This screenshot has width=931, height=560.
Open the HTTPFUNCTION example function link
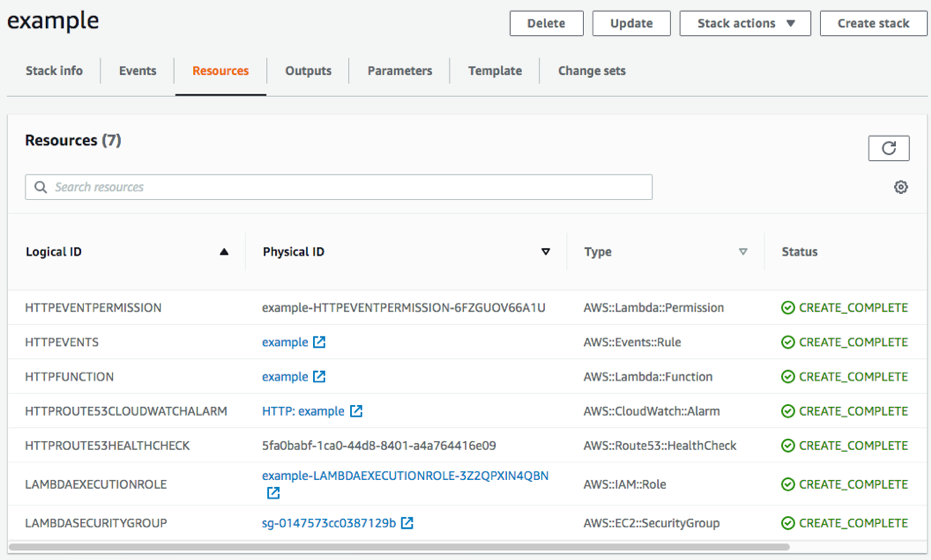coord(285,377)
